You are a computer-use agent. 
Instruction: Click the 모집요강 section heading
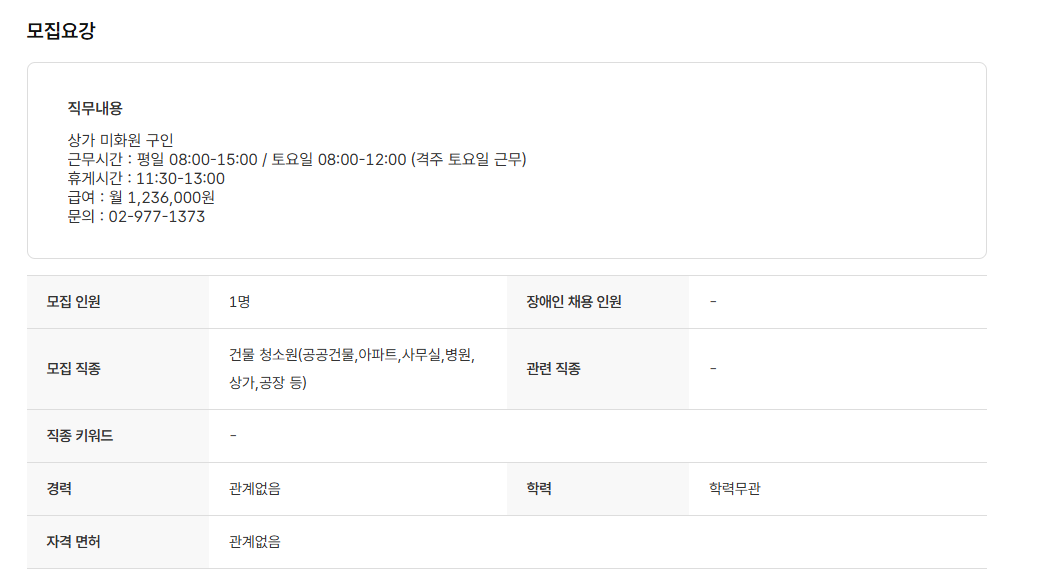(x=61, y=30)
